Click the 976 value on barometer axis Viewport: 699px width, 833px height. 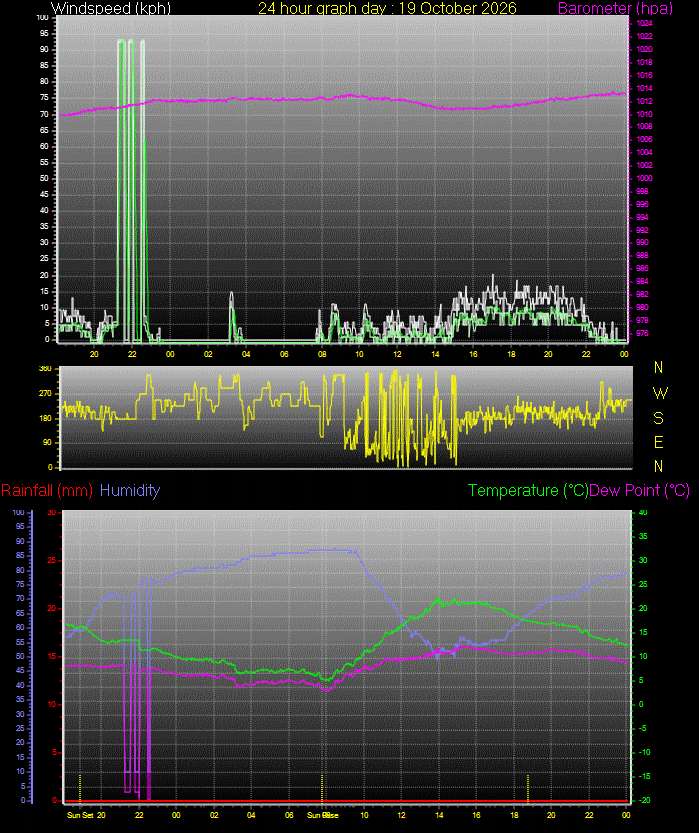[642, 333]
